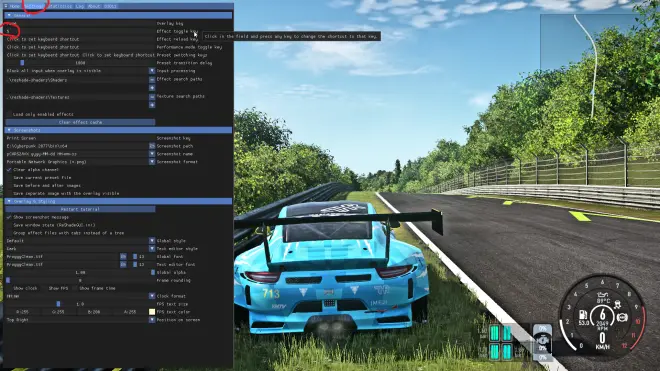This screenshot has width=660, height=371.
Task: Add a new texture search path
Action: [152, 104]
